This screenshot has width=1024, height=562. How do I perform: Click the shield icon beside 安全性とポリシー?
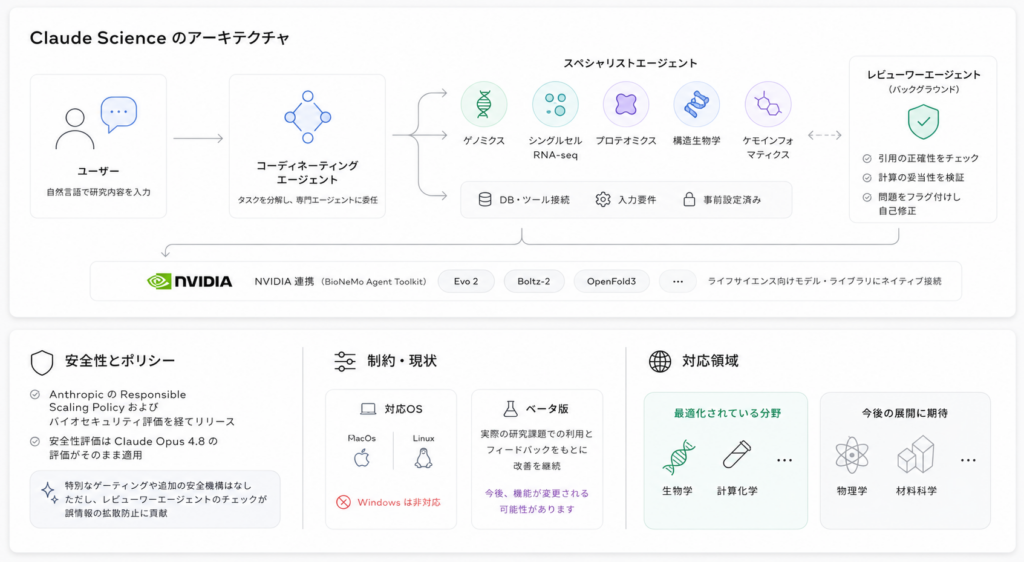[42, 362]
